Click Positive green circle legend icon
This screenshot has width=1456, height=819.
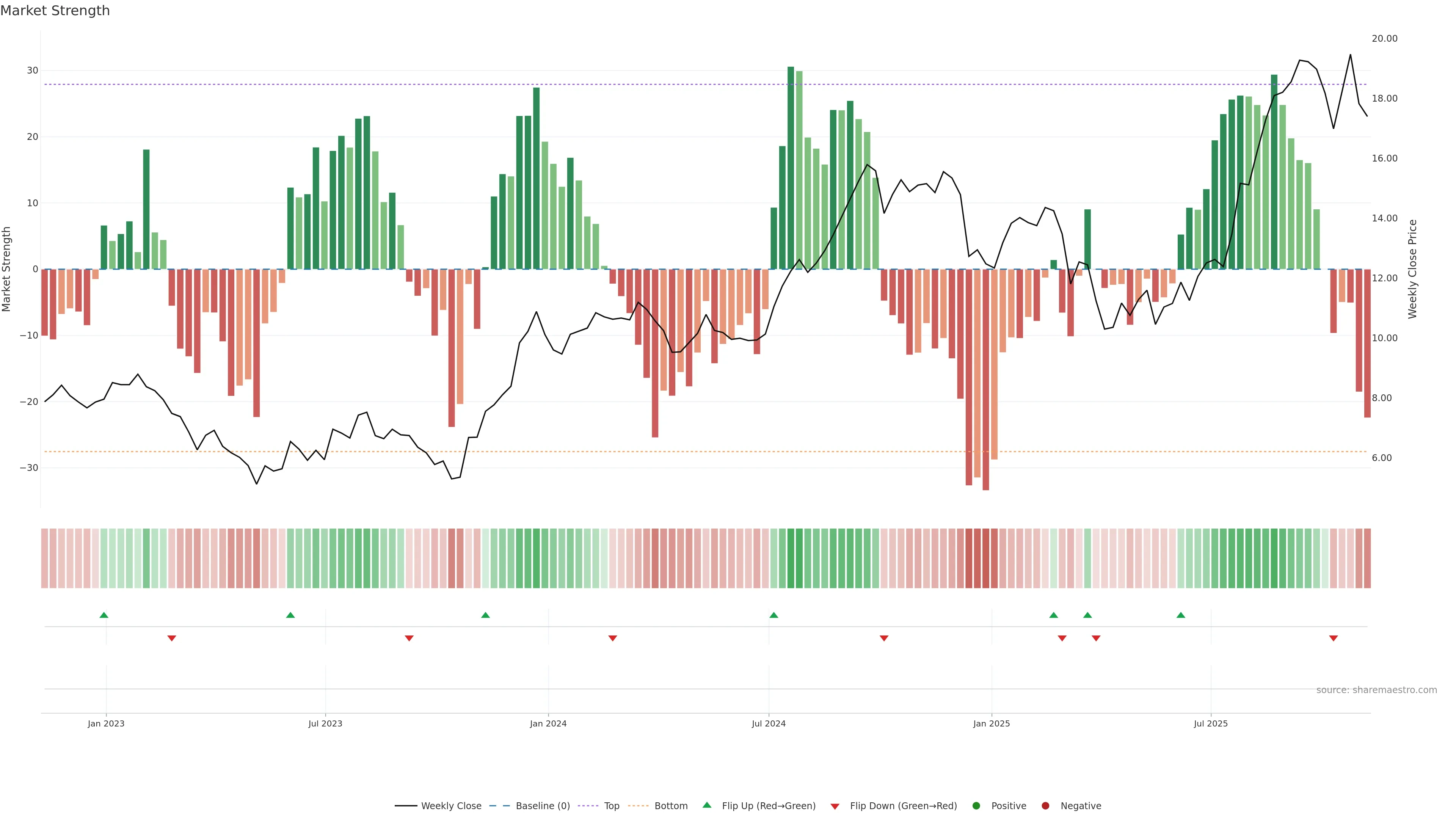[x=976, y=806]
